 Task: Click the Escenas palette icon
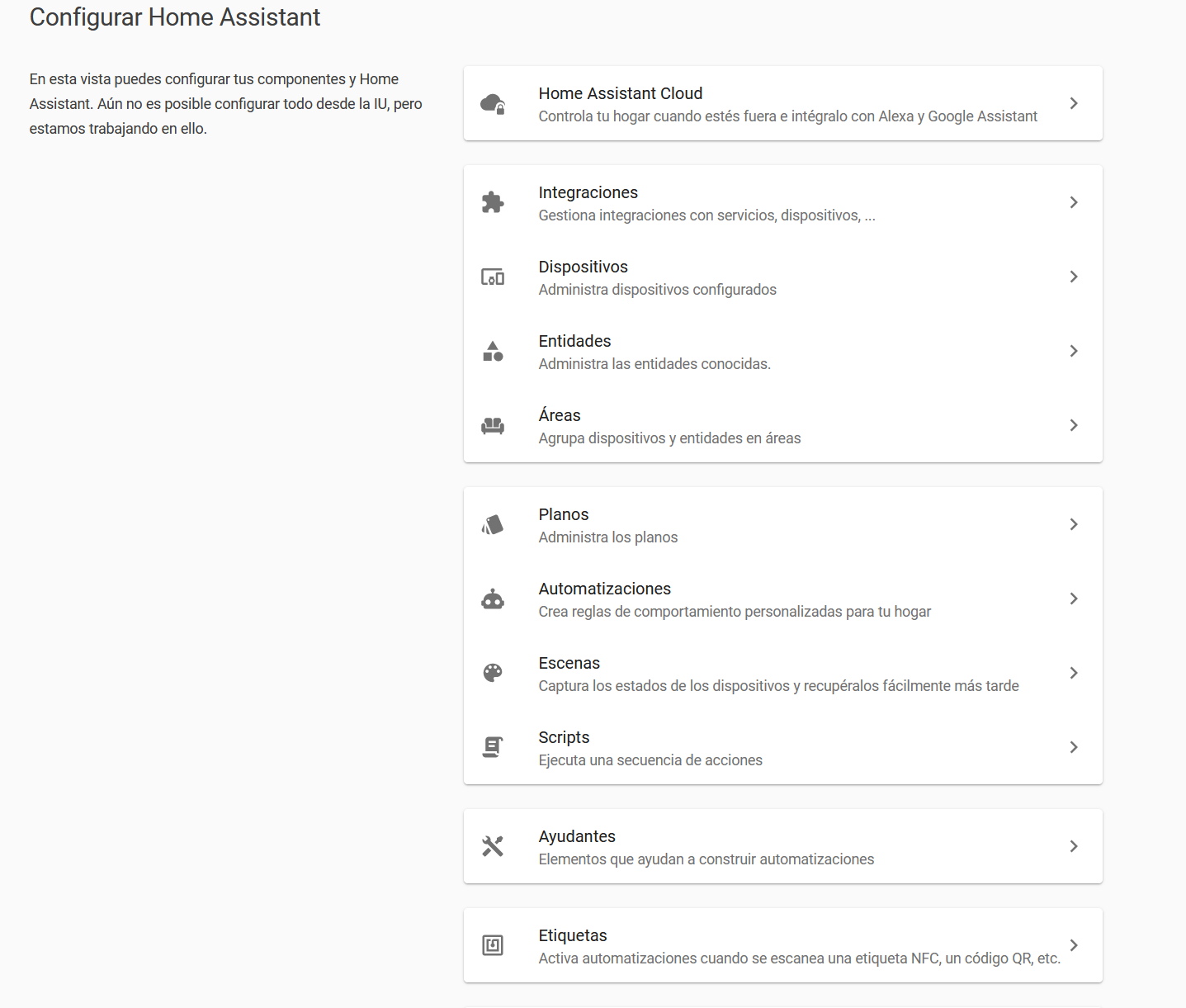click(493, 673)
